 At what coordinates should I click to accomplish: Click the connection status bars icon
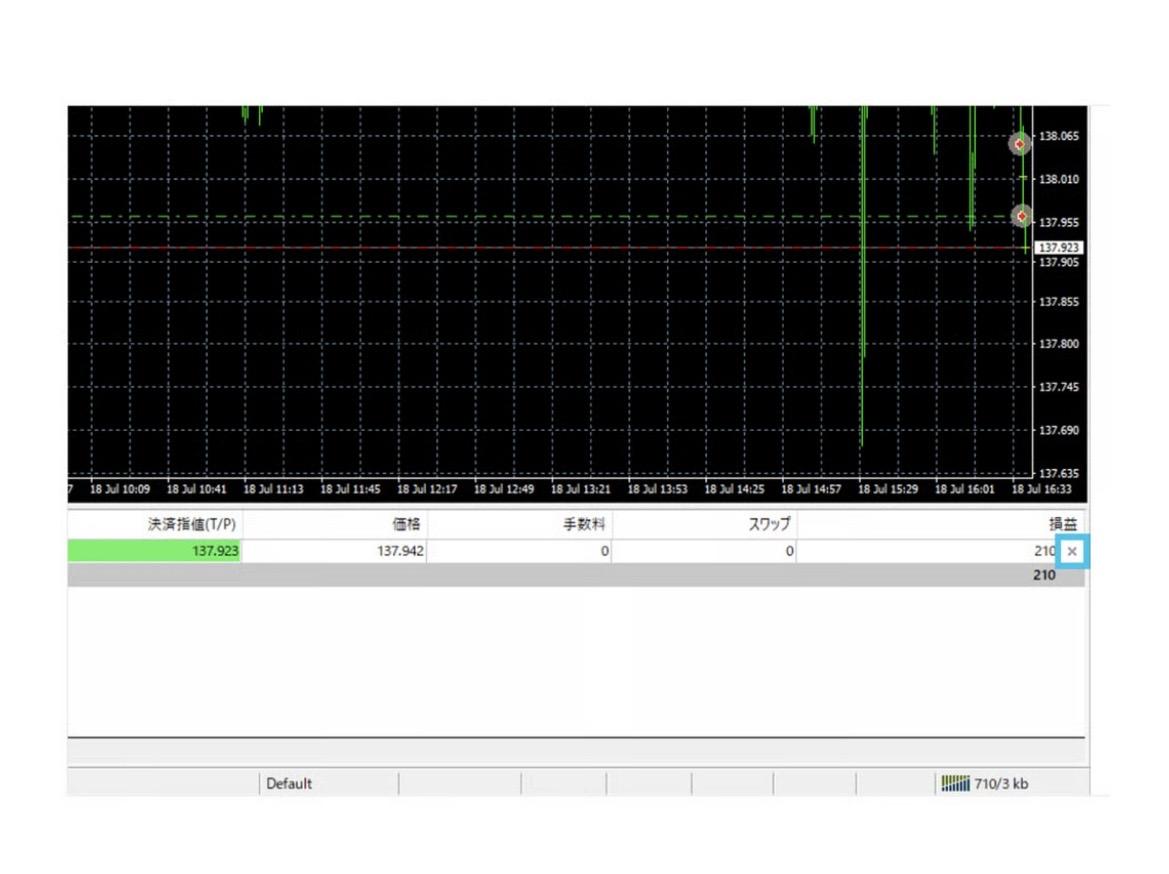pos(955,784)
